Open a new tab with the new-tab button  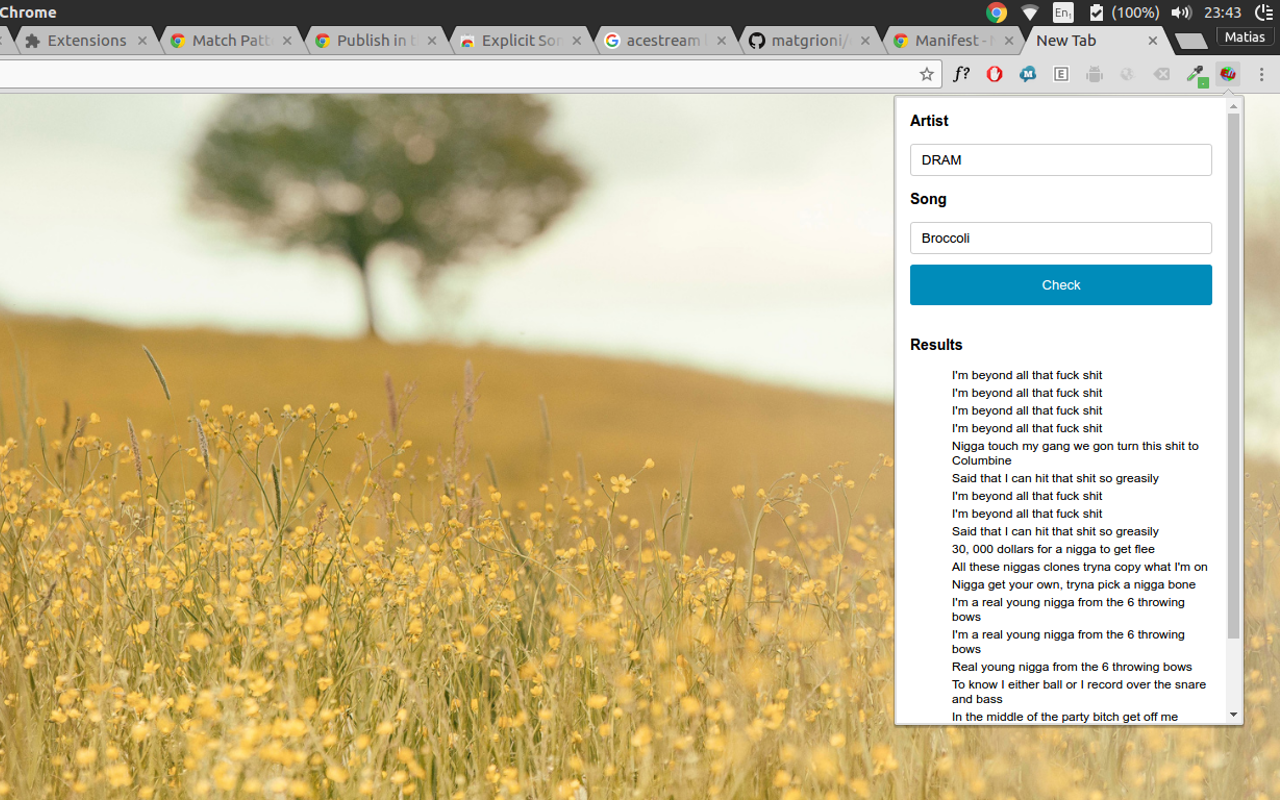coord(1190,42)
